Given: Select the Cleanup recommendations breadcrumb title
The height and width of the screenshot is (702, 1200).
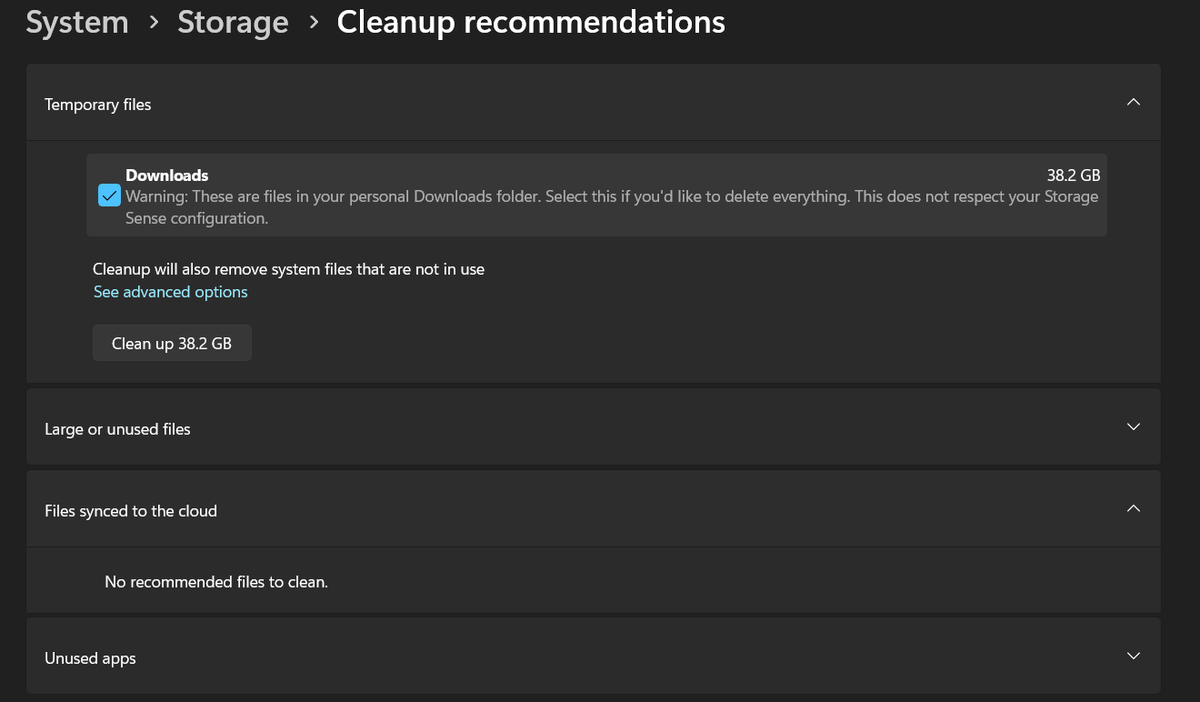Looking at the screenshot, I should pos(530,22).
